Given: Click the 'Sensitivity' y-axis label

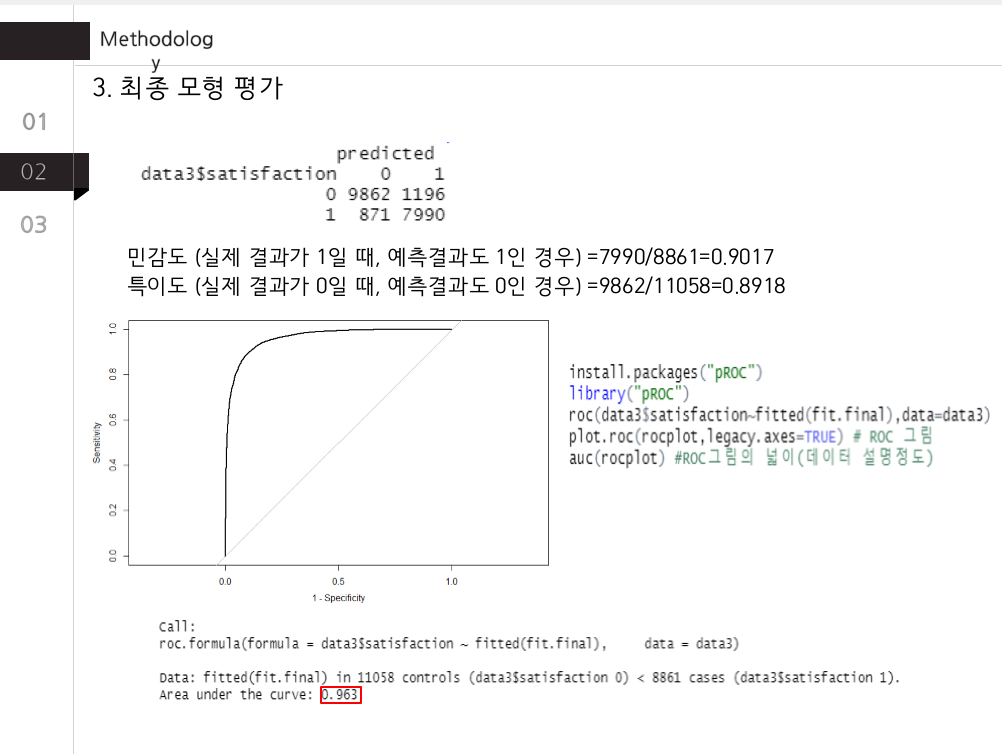Looking at the screenshot, I should tap(96, 442).
